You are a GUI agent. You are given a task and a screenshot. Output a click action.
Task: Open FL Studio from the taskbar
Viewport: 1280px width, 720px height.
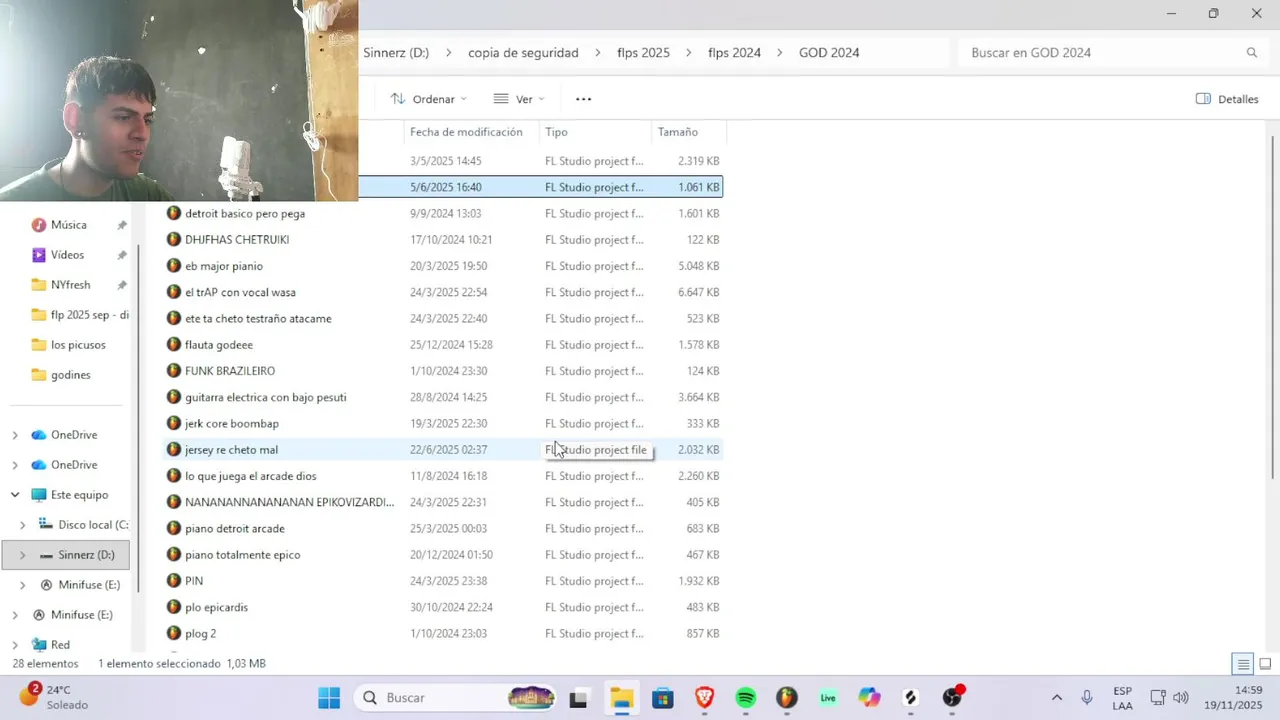[x=787, y=698]
